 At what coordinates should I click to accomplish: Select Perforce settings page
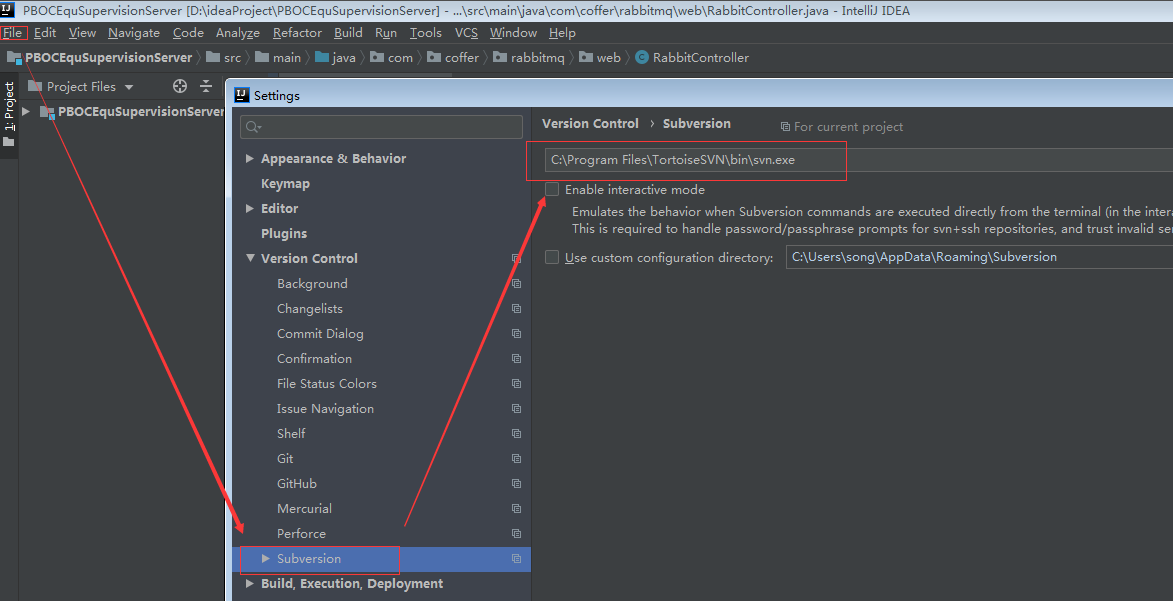(x=301, y=534)
